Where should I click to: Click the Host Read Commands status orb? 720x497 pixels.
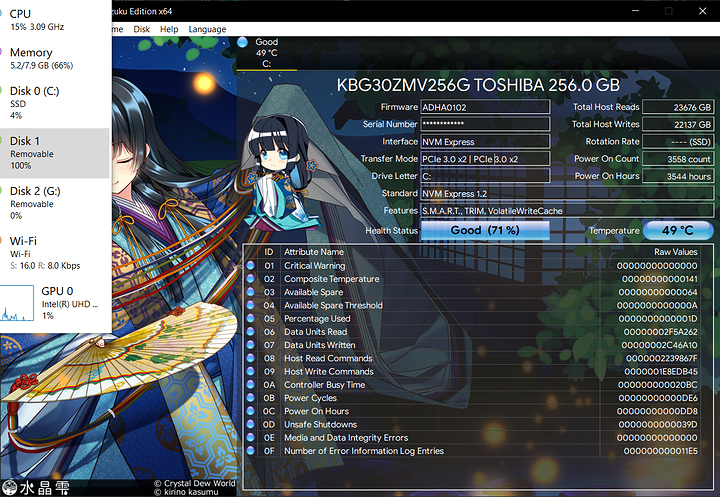(250, 358)
